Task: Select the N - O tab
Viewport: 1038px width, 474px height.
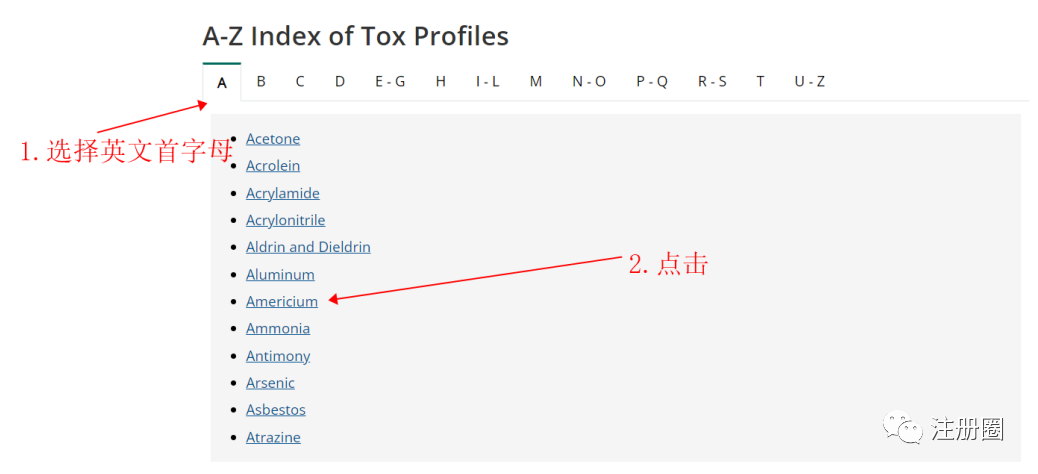Action: 589,81
